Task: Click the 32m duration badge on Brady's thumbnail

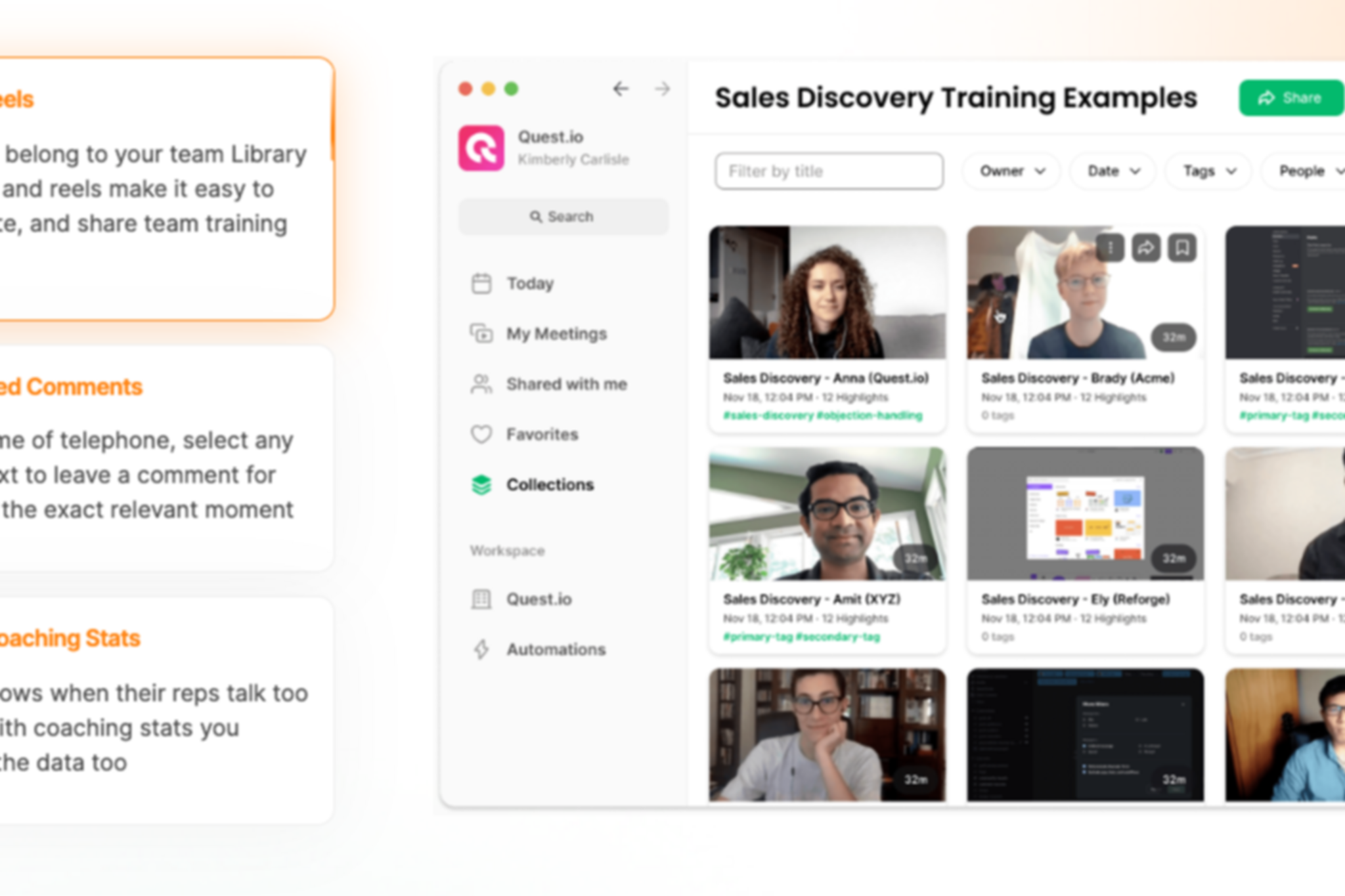Action: tap(1174, 337)
